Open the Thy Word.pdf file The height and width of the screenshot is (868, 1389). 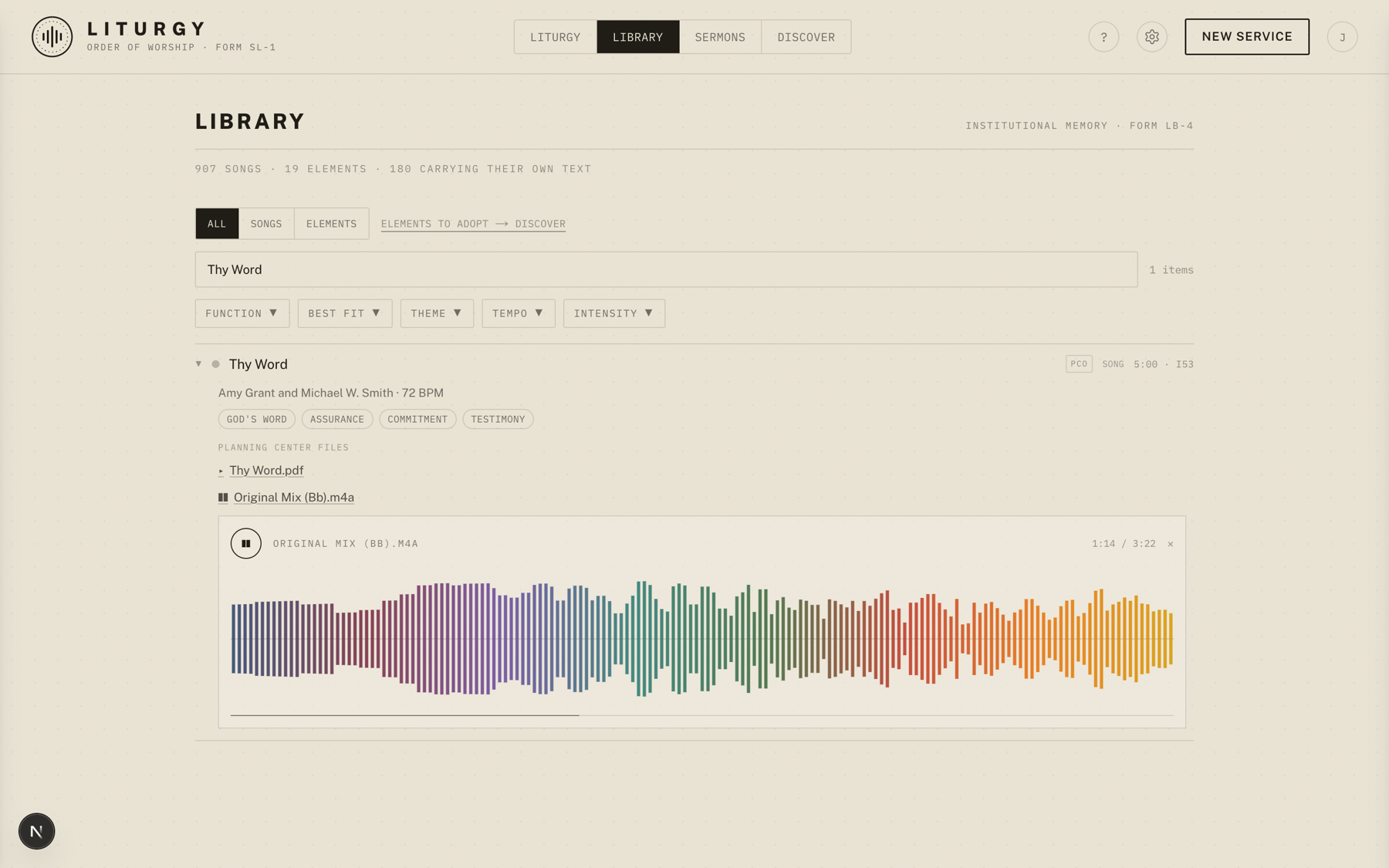(x=266, y=471)
